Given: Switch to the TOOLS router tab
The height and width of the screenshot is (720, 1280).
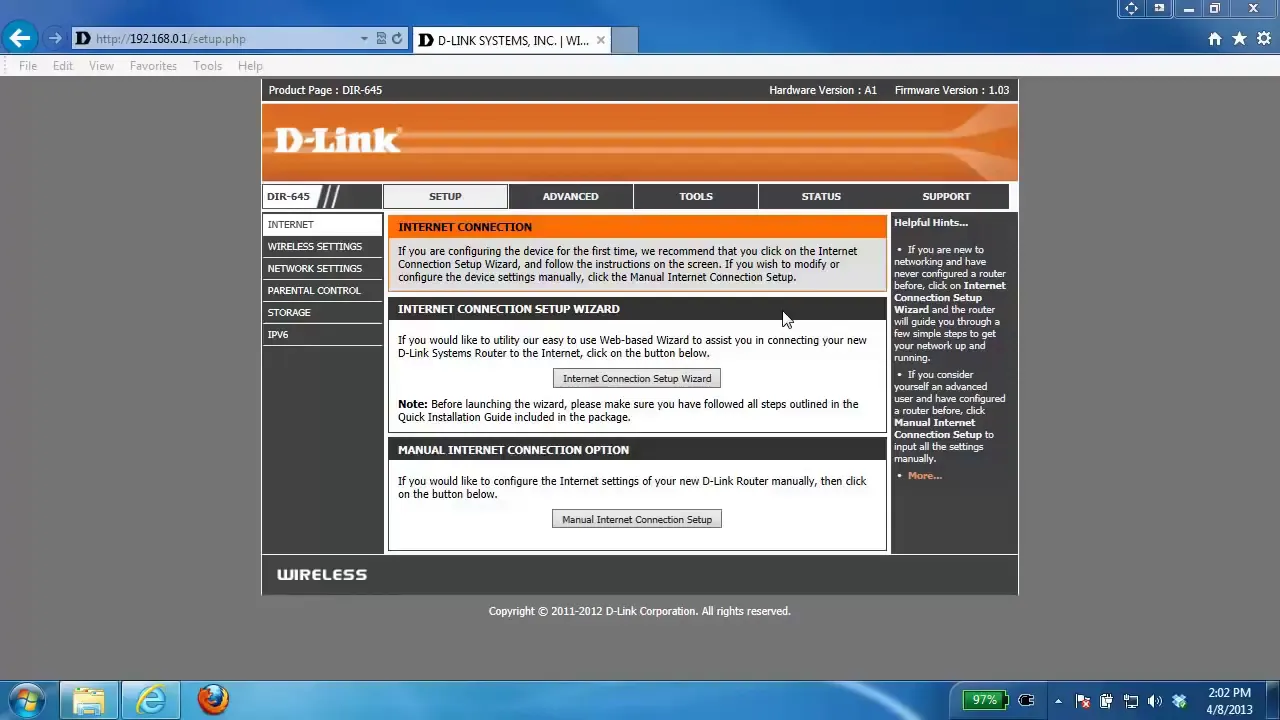Looking at the screenshot, I should coord(696,196).
